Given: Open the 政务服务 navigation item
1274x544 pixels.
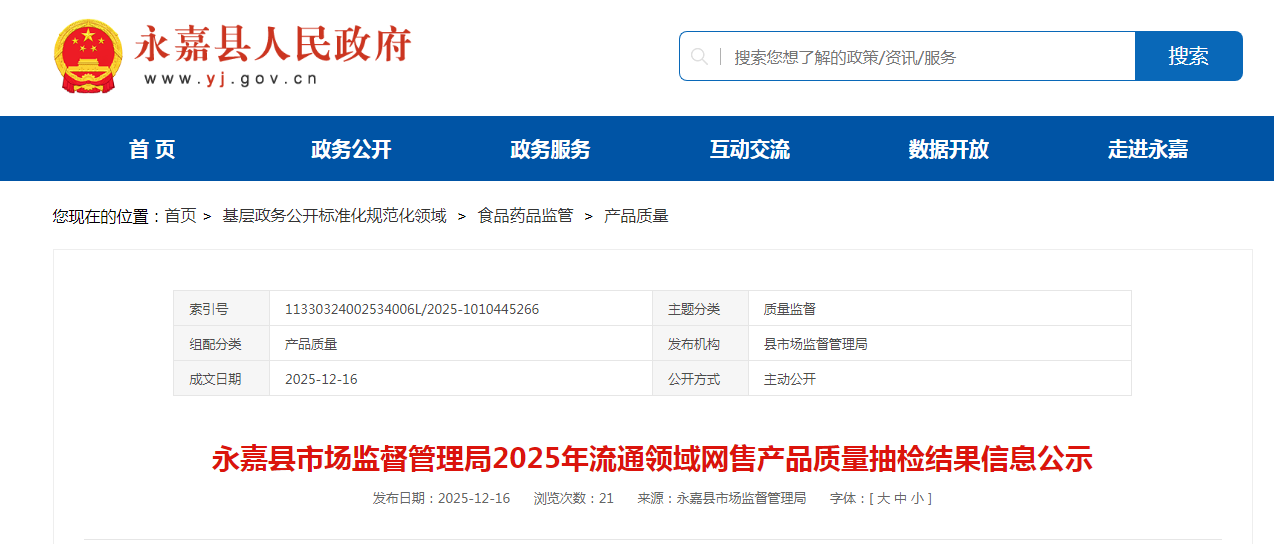Looking at the screenshot, I should 550,149.
